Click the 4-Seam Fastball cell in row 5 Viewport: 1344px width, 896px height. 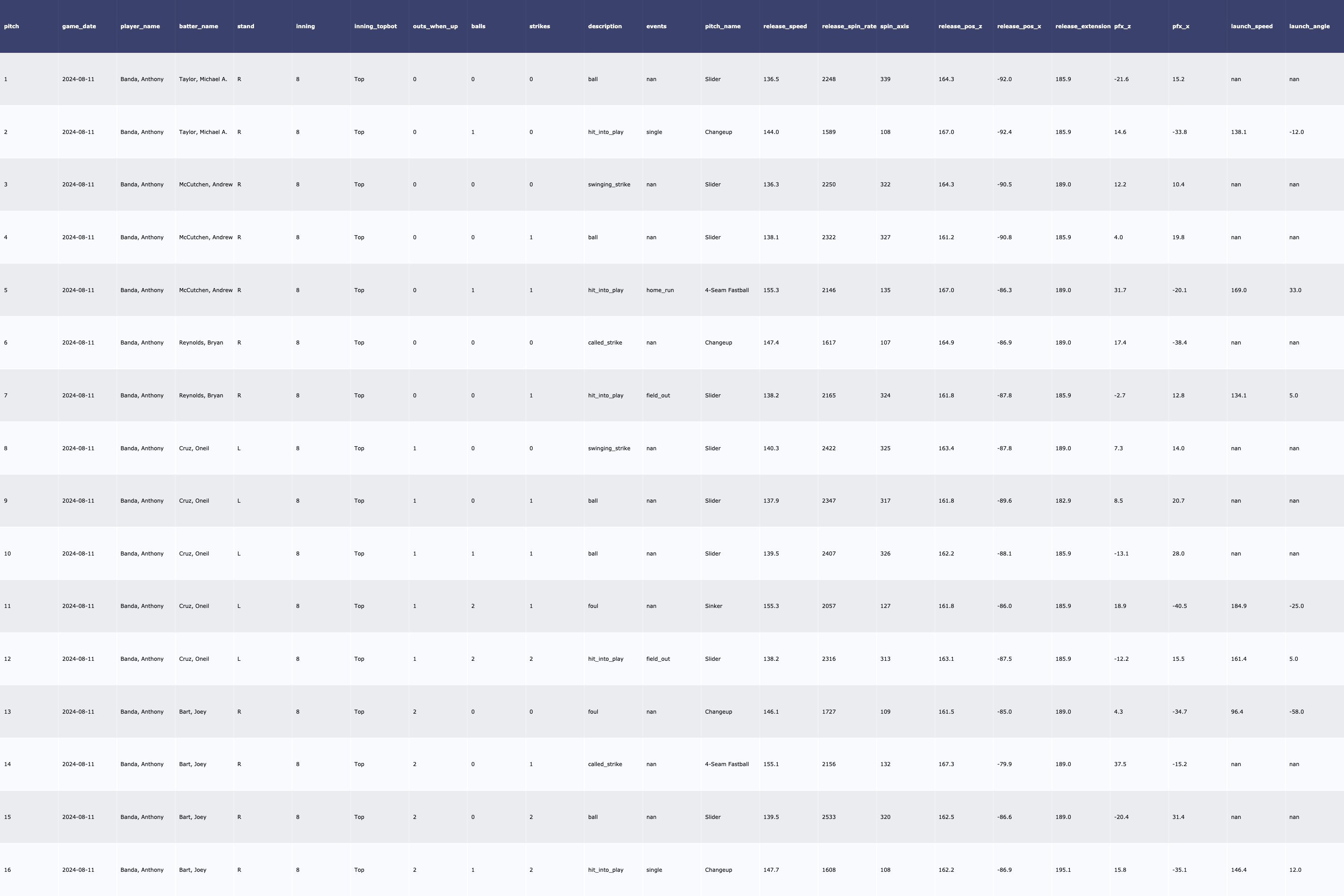[x=726, y=290]
